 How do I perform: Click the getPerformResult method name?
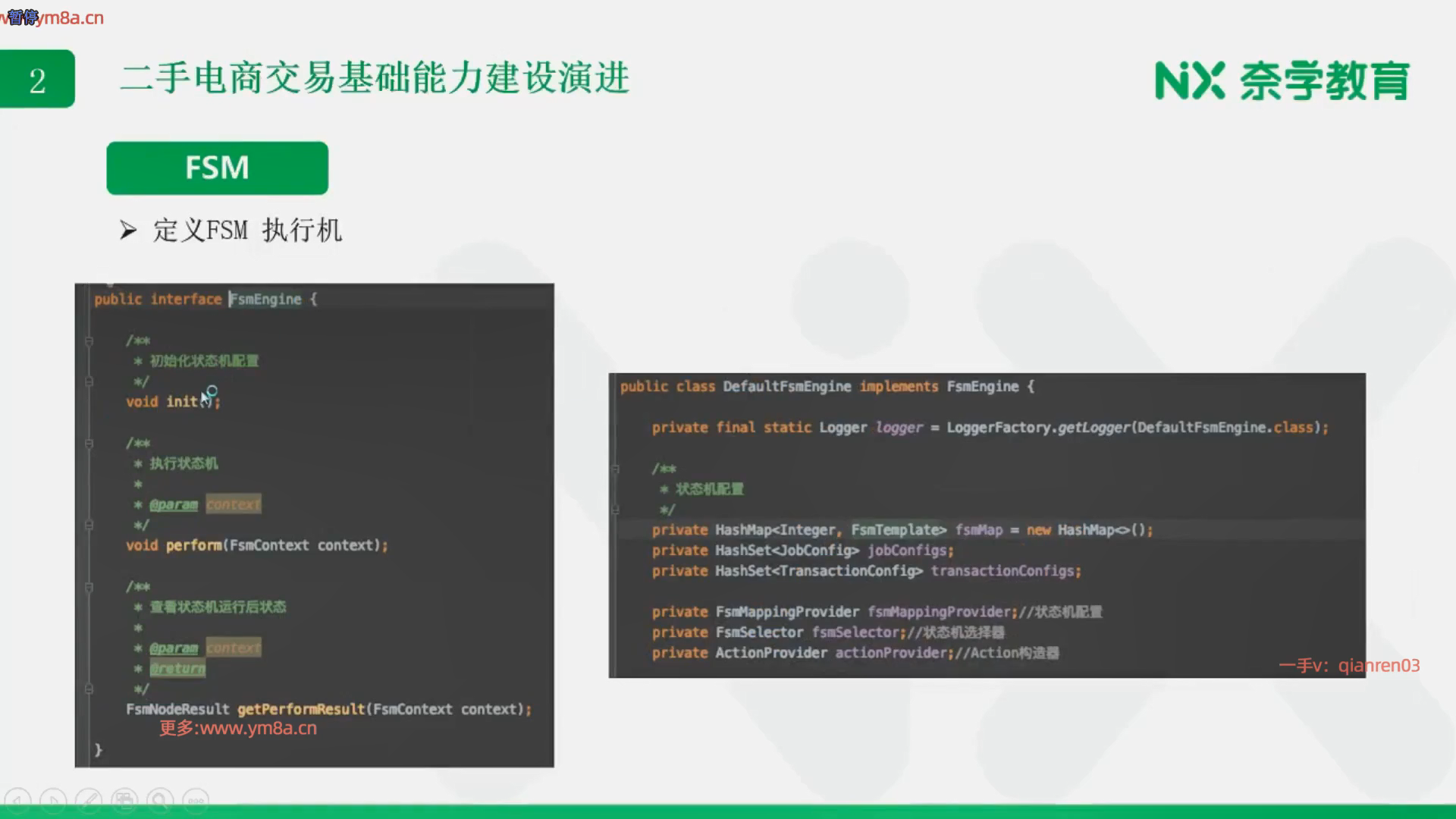click(x=300, y=709)
